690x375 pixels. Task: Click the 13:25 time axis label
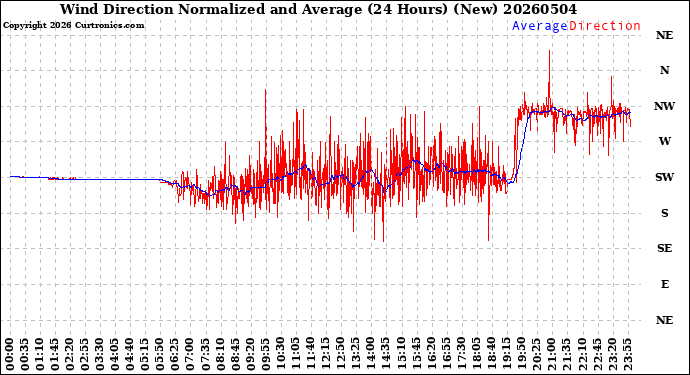pyautogui.click(x=356, y=355)
